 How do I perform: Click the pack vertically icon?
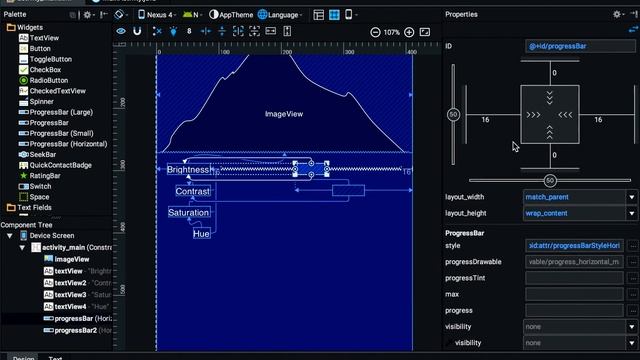[x=254, y=31]
